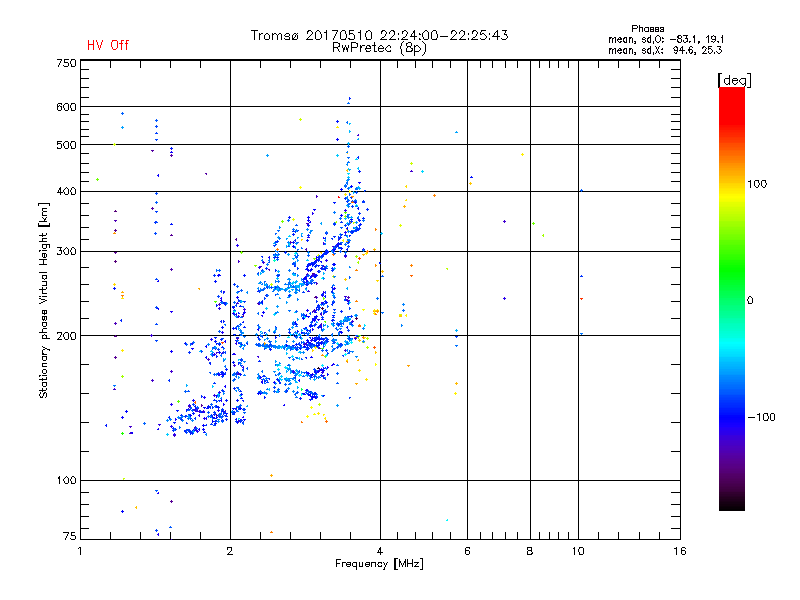The height and width of the screenshot is (600, 800).
Task: Click the y-axis '600' tick label
Action: click(x=66, y=107)
